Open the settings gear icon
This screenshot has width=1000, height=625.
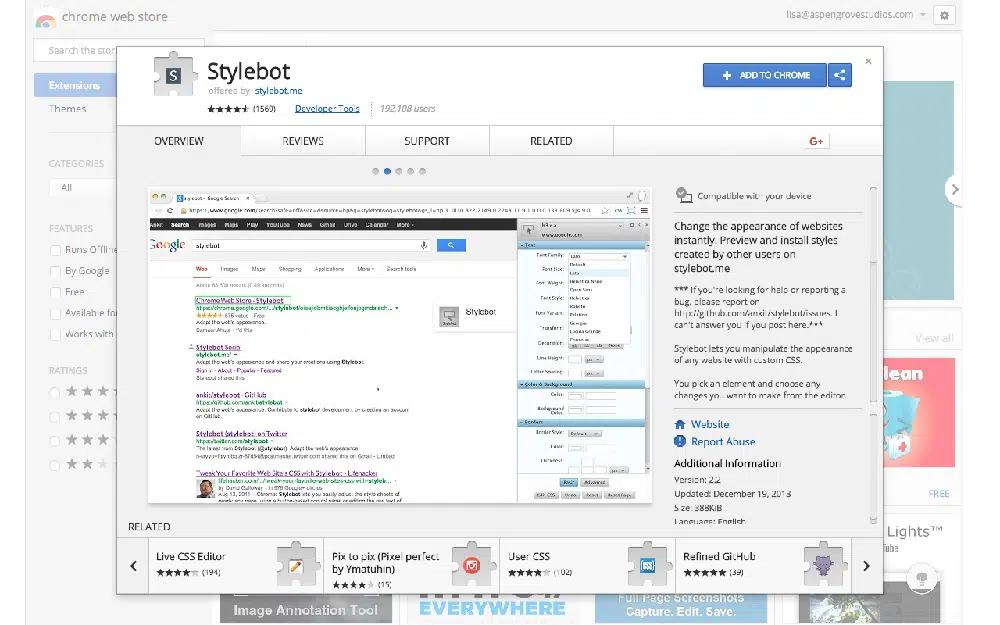[943, 15]
